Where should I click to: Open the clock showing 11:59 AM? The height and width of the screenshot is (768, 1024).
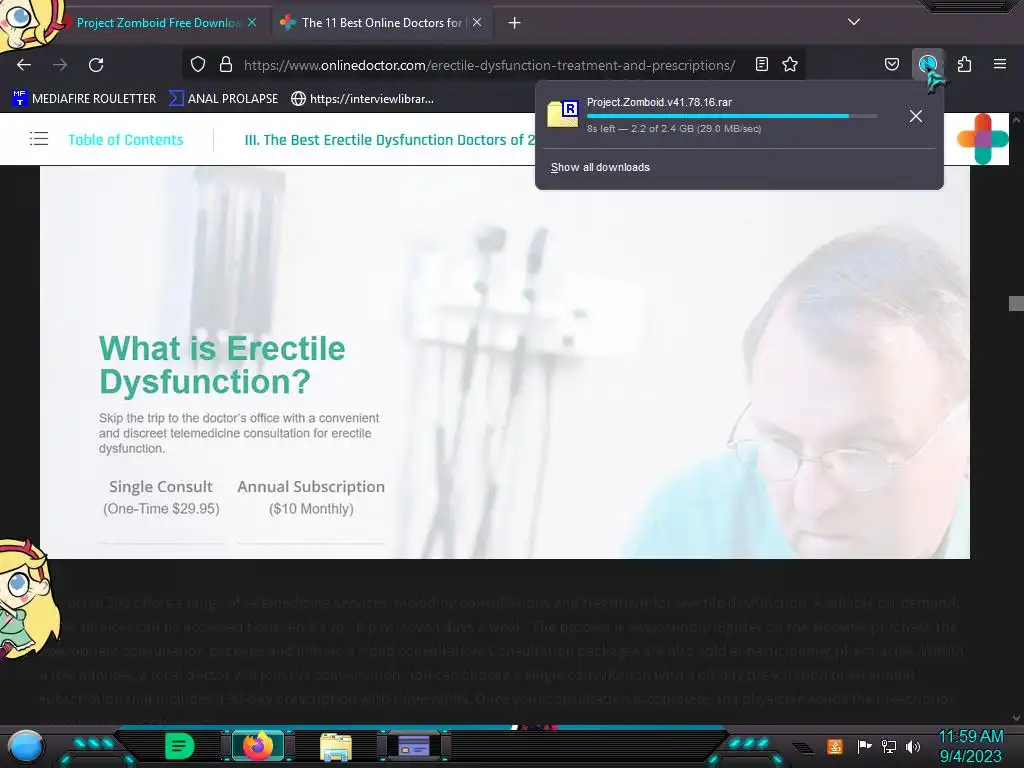[x=970, y=746]
